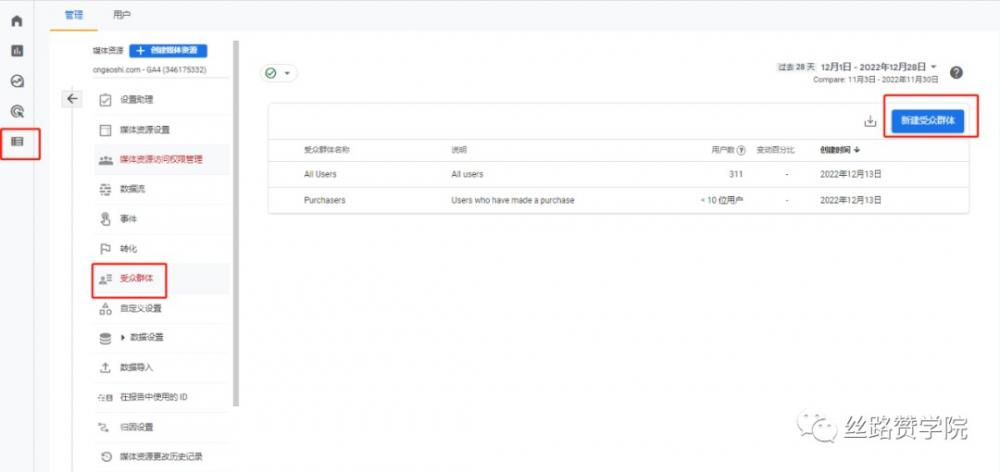Click the 用户数 info question icon

[740, 151]
